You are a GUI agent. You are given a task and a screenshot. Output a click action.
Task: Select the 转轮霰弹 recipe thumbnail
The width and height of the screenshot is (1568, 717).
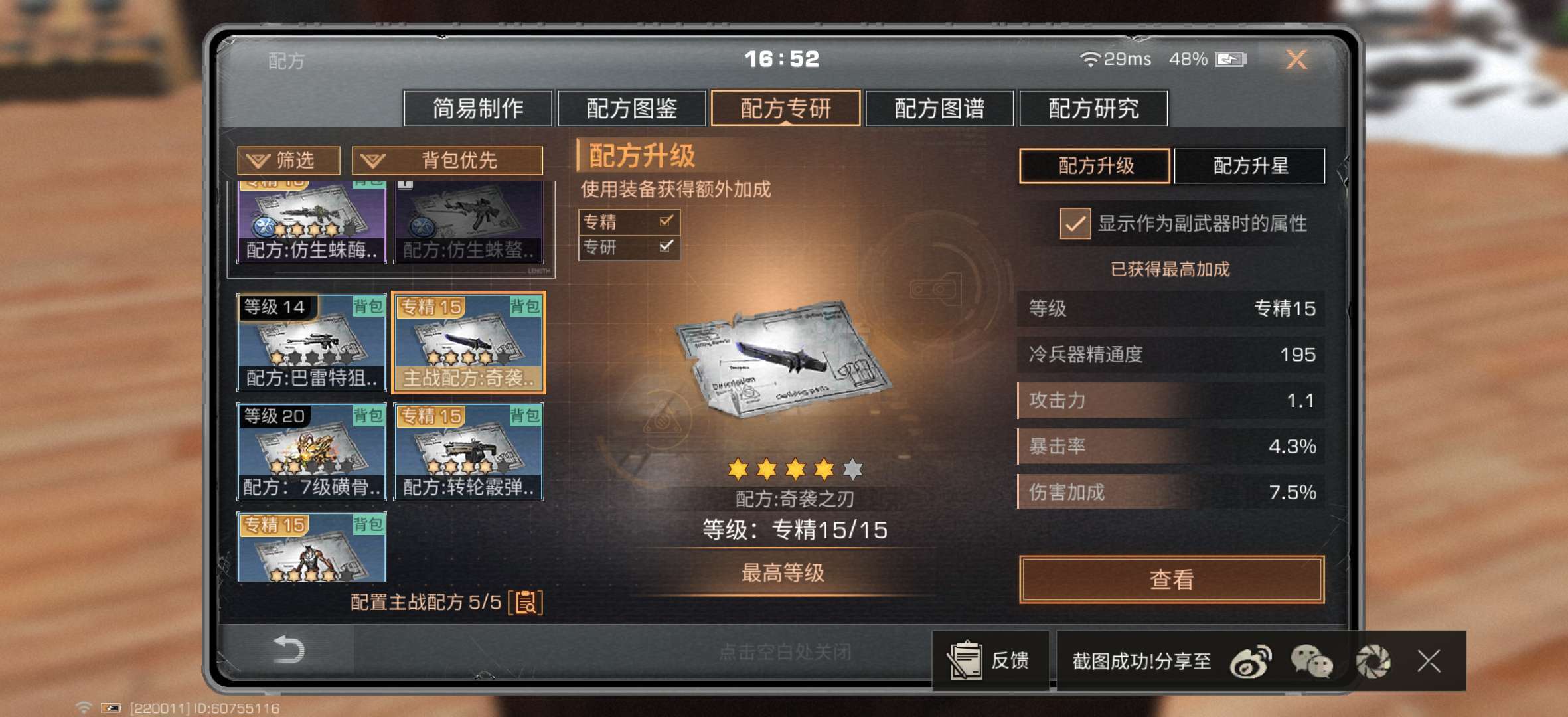[x=469, y=451]
